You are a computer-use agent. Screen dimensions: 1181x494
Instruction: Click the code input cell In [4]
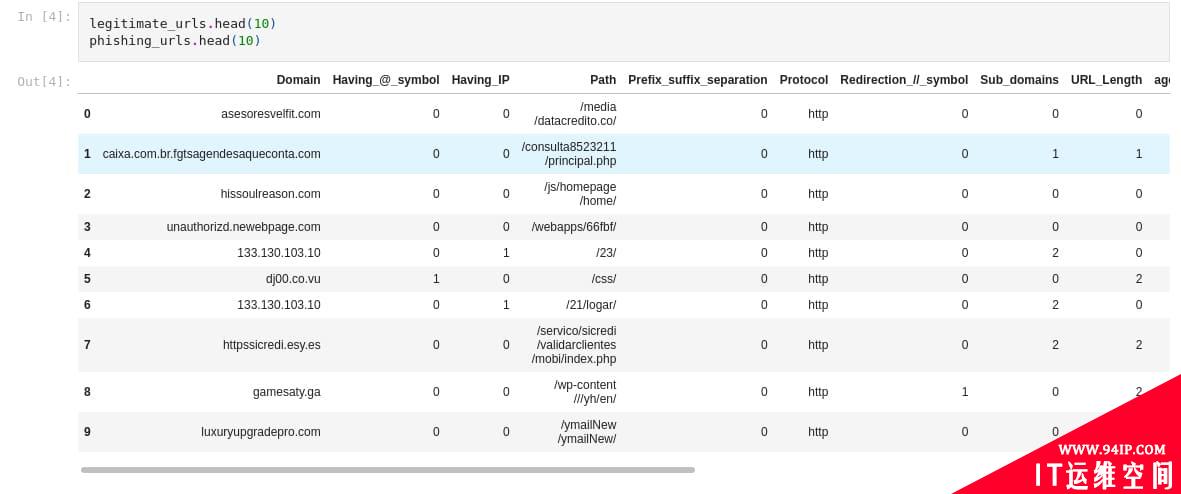coord(624,32)
